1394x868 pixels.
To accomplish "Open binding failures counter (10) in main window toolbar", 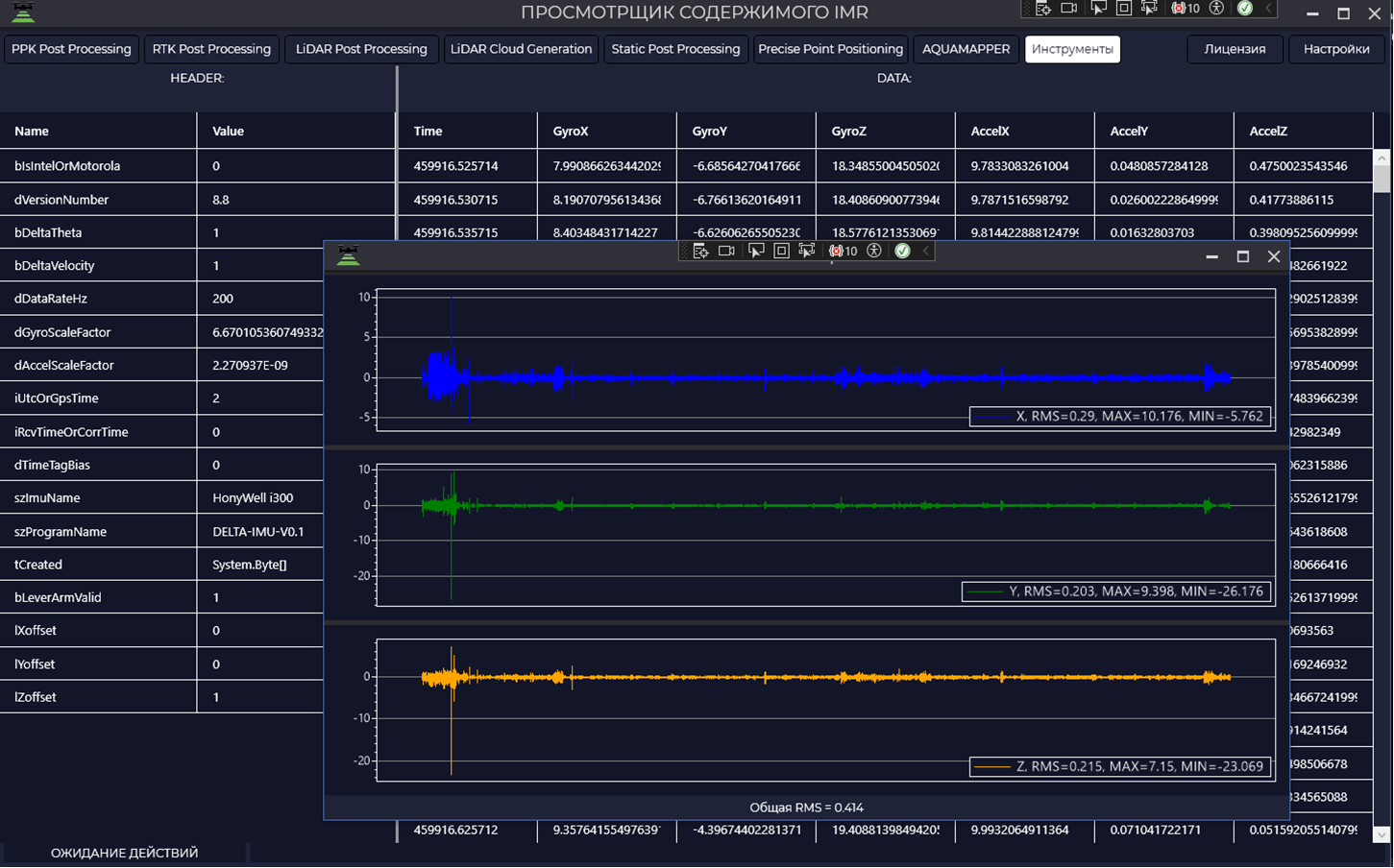I will tap(1186, 9).
